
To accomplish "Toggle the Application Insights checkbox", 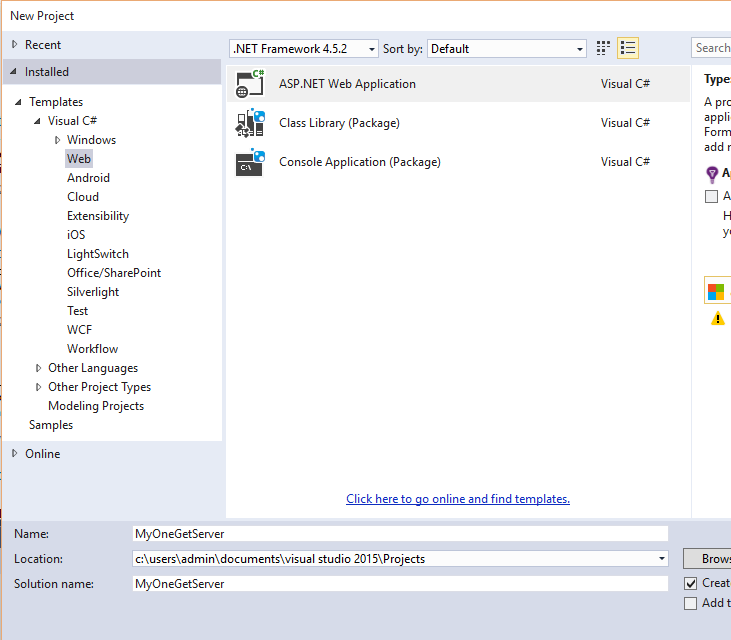I will 711,196.
